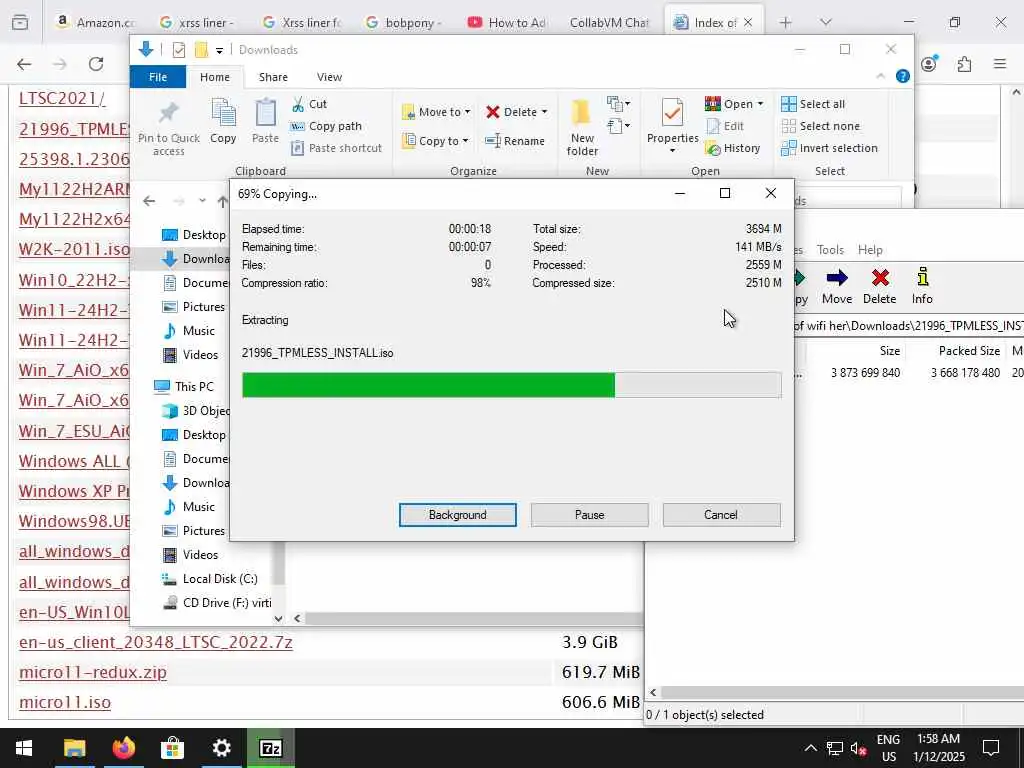Click Cut in the Explorer ribbon

click(x=309, y=104)
